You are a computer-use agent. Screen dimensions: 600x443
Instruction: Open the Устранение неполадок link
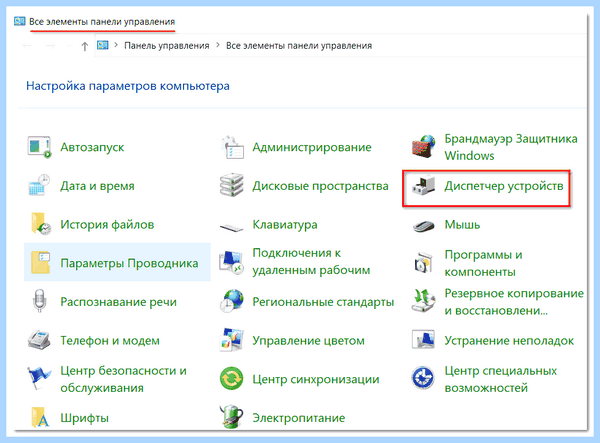click(509, 340)
